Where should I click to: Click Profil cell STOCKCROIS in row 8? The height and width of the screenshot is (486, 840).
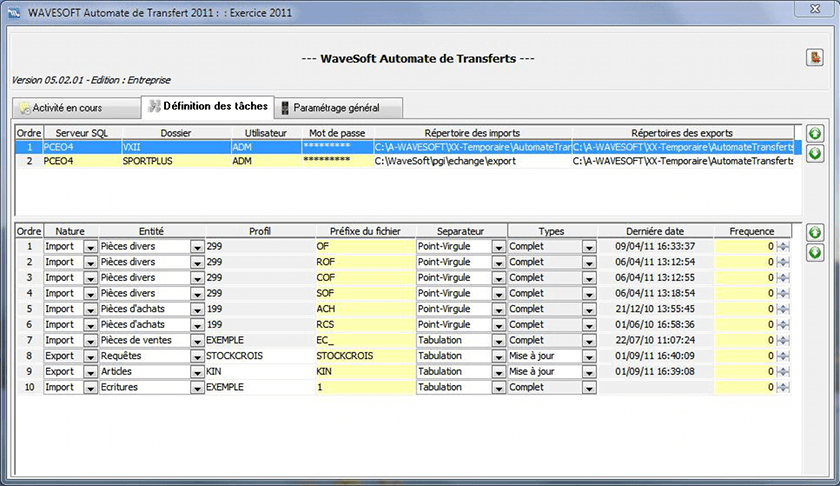tap(260, 356)
